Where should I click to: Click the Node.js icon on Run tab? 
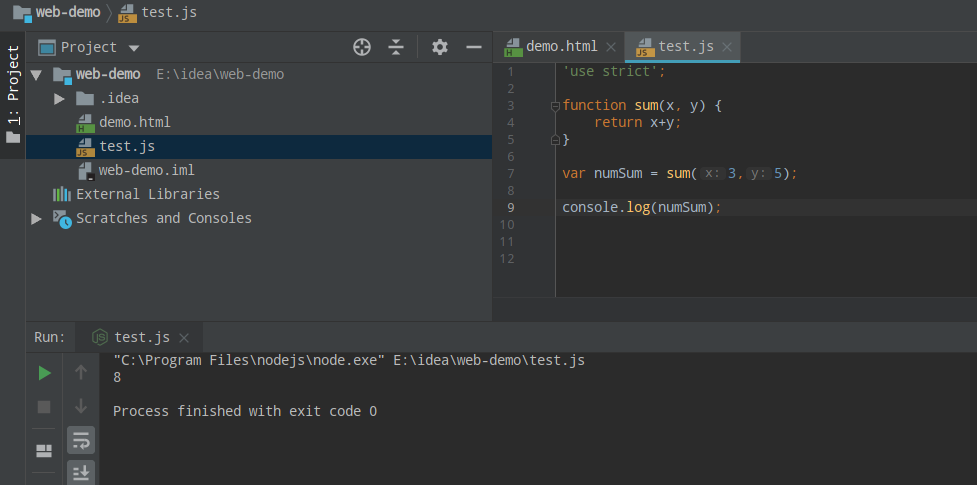[100, 338]
